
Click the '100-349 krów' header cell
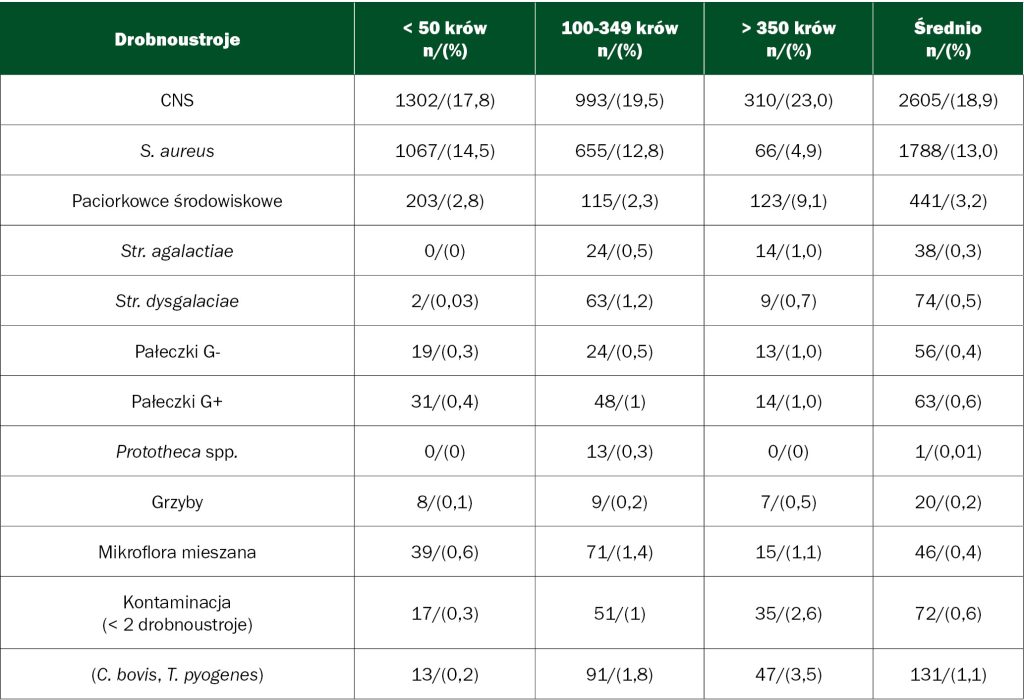(619, 40)
